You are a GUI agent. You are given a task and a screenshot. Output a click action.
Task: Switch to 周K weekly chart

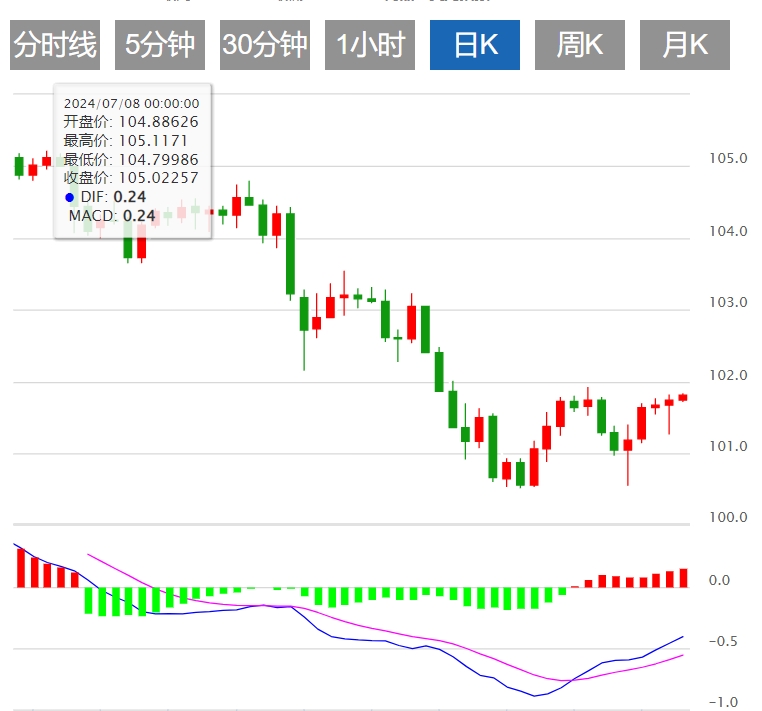click(x=580, y=45)
